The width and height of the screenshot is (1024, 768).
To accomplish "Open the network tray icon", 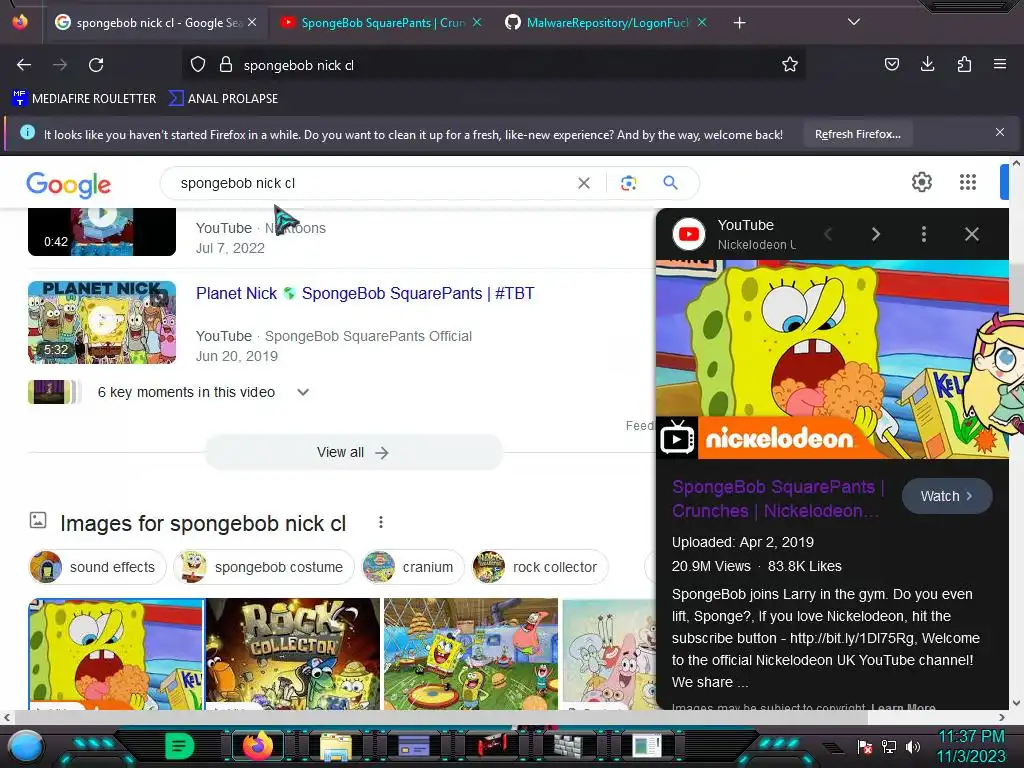I will click(x=889, y=746).
